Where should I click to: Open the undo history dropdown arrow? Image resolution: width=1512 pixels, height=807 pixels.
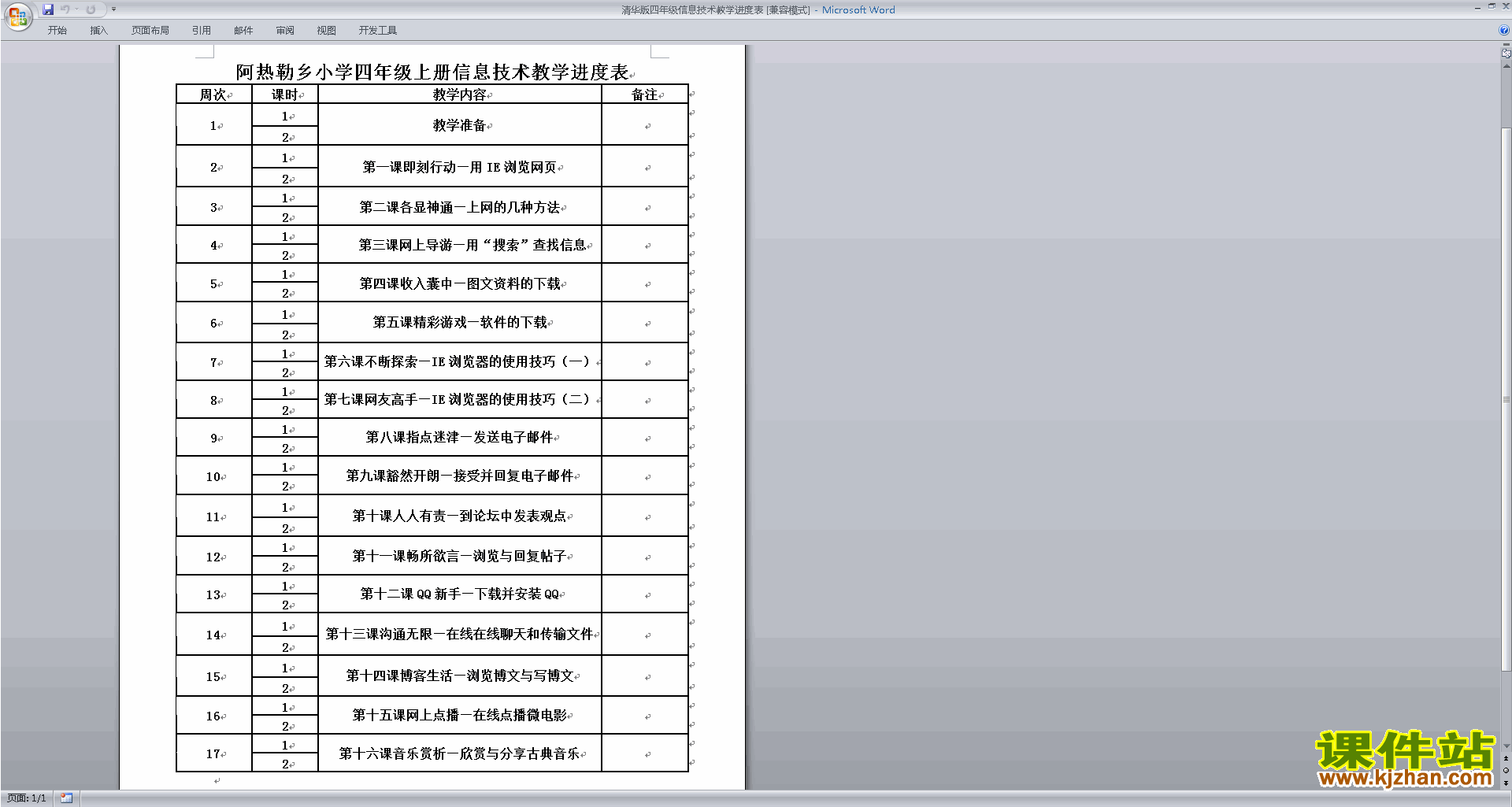[76, 9]
